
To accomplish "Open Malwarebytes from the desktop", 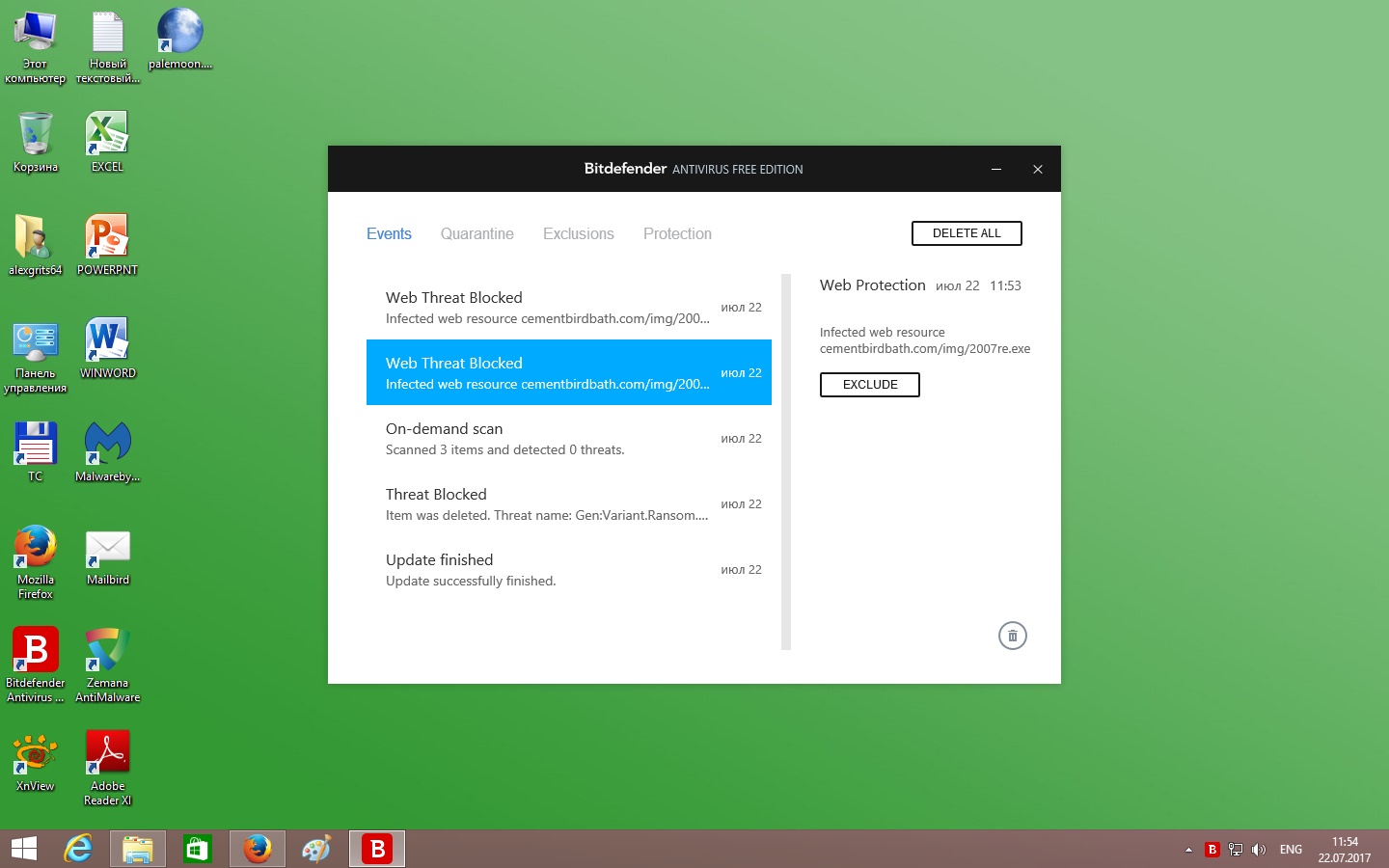I will tap(107, 452).
